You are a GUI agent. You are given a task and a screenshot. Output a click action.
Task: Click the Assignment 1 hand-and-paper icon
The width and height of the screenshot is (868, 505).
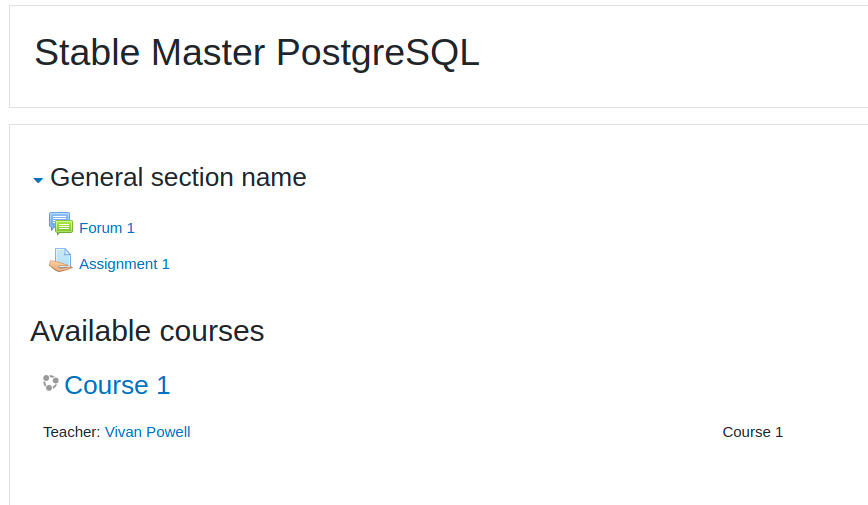click(61, 260)
